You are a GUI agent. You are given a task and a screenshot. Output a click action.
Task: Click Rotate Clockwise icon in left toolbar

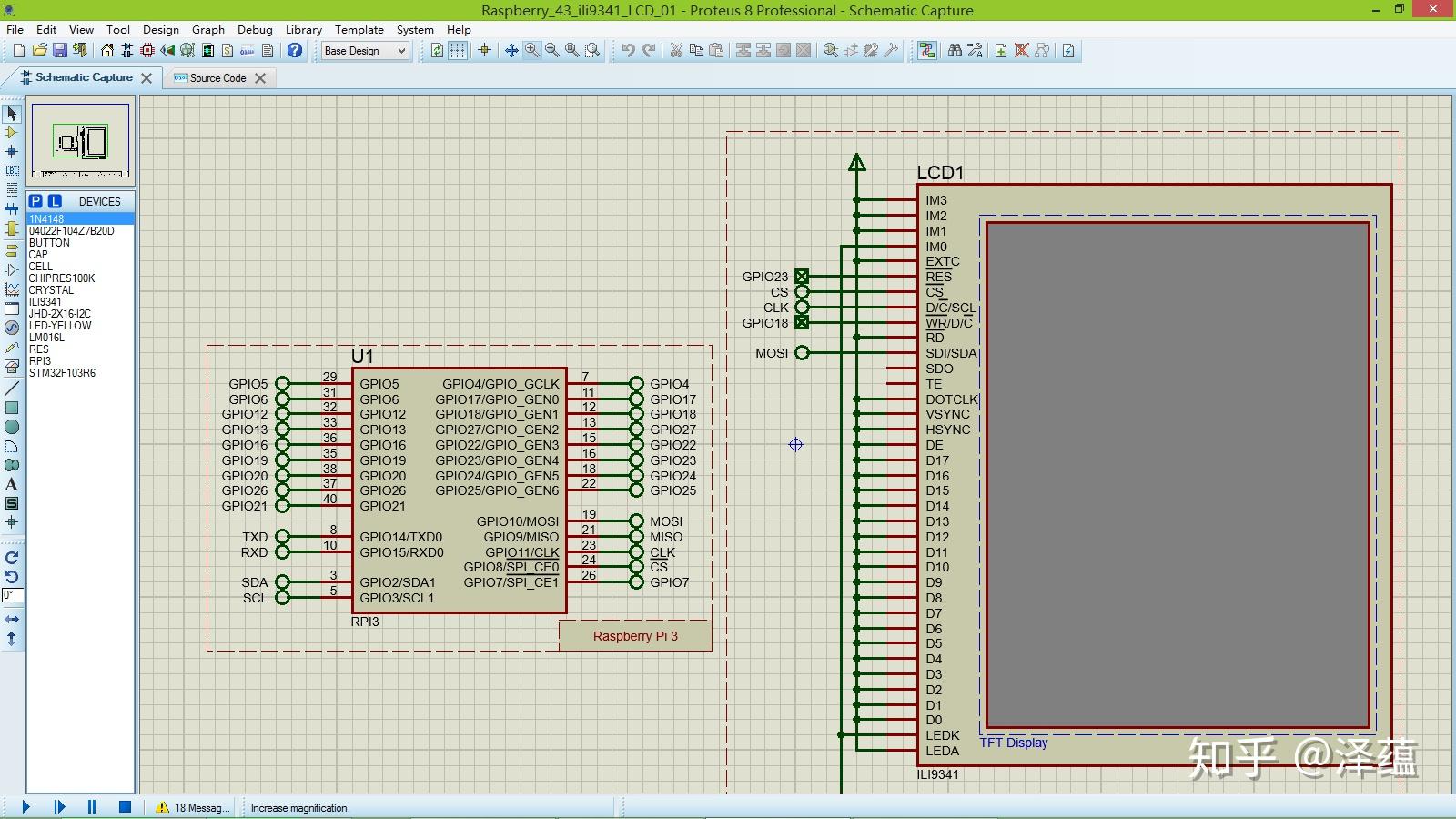click(12, 558)
